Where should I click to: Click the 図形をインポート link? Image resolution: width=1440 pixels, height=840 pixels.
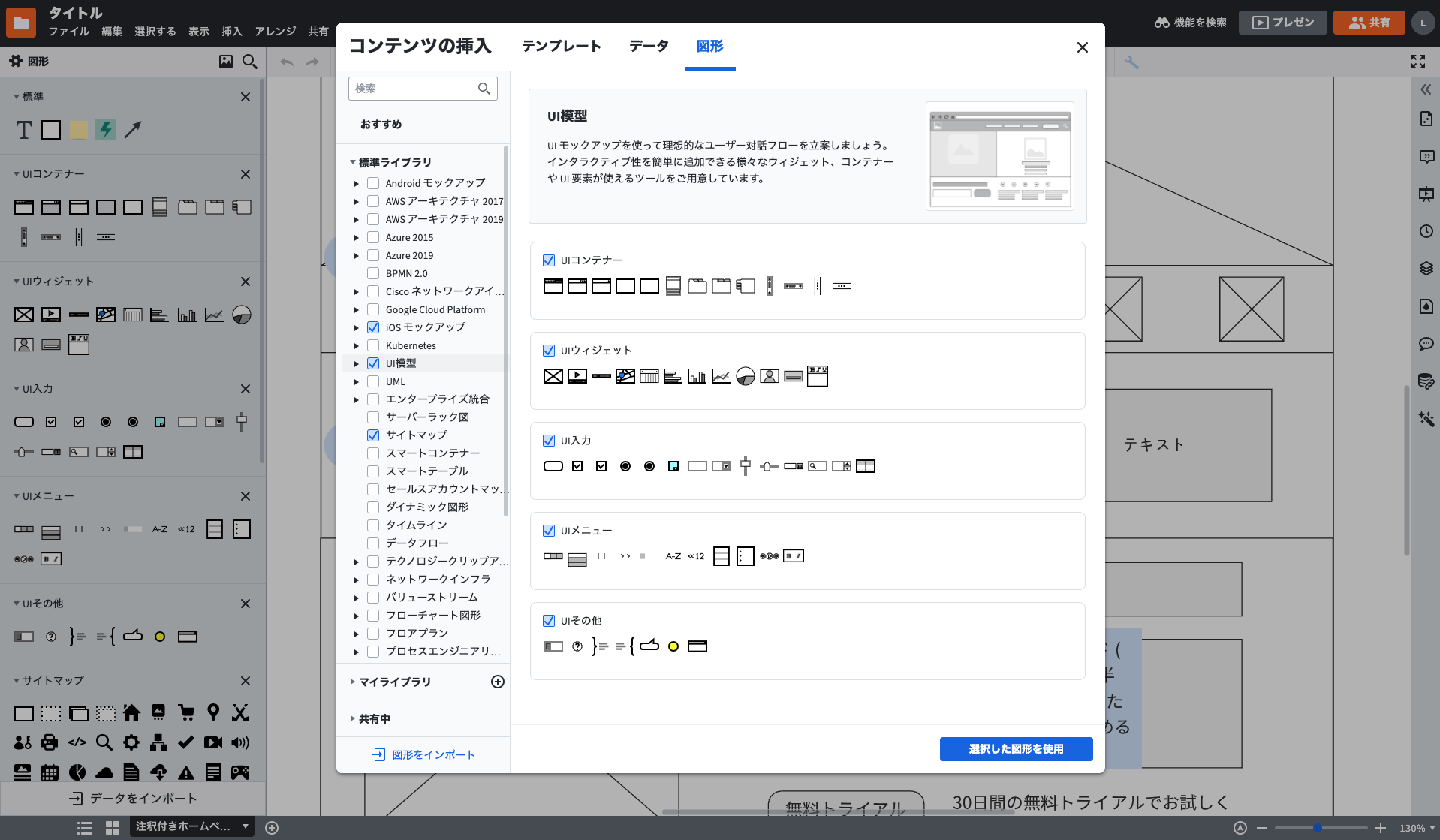[424, 755]
